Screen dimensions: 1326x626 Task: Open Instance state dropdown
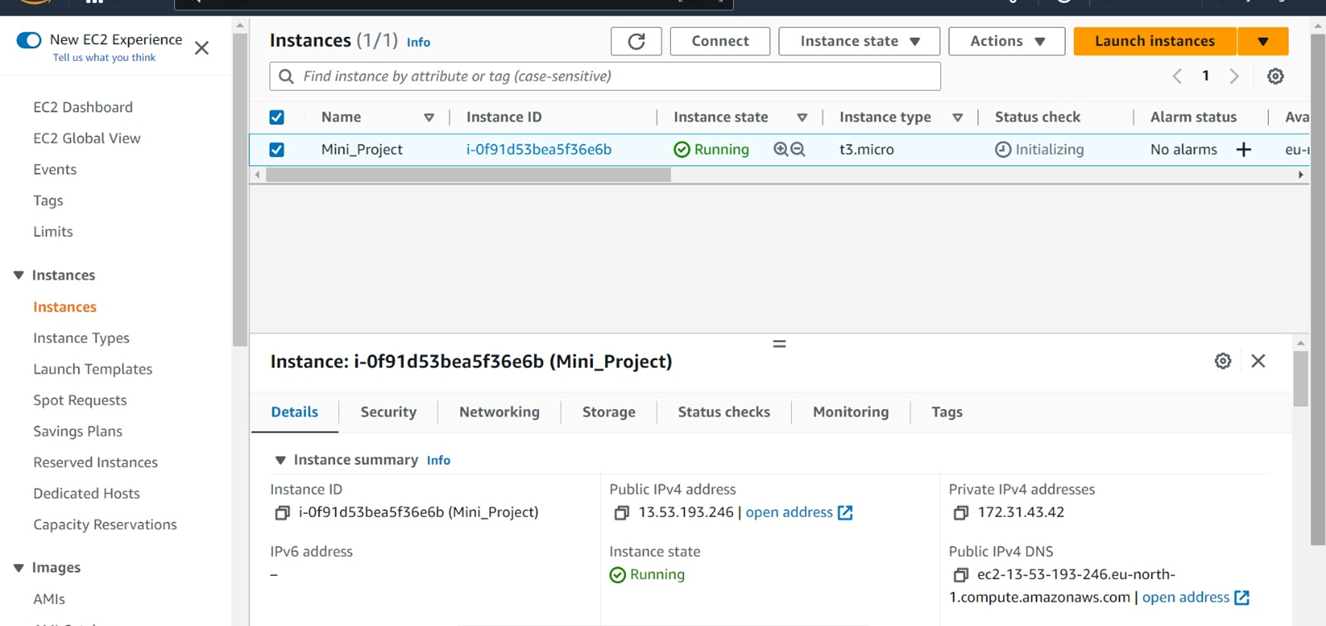tap(859, 41)
